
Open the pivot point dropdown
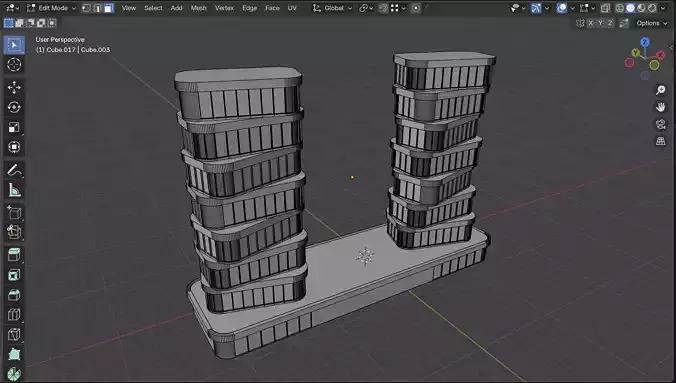tap(366, 8)
